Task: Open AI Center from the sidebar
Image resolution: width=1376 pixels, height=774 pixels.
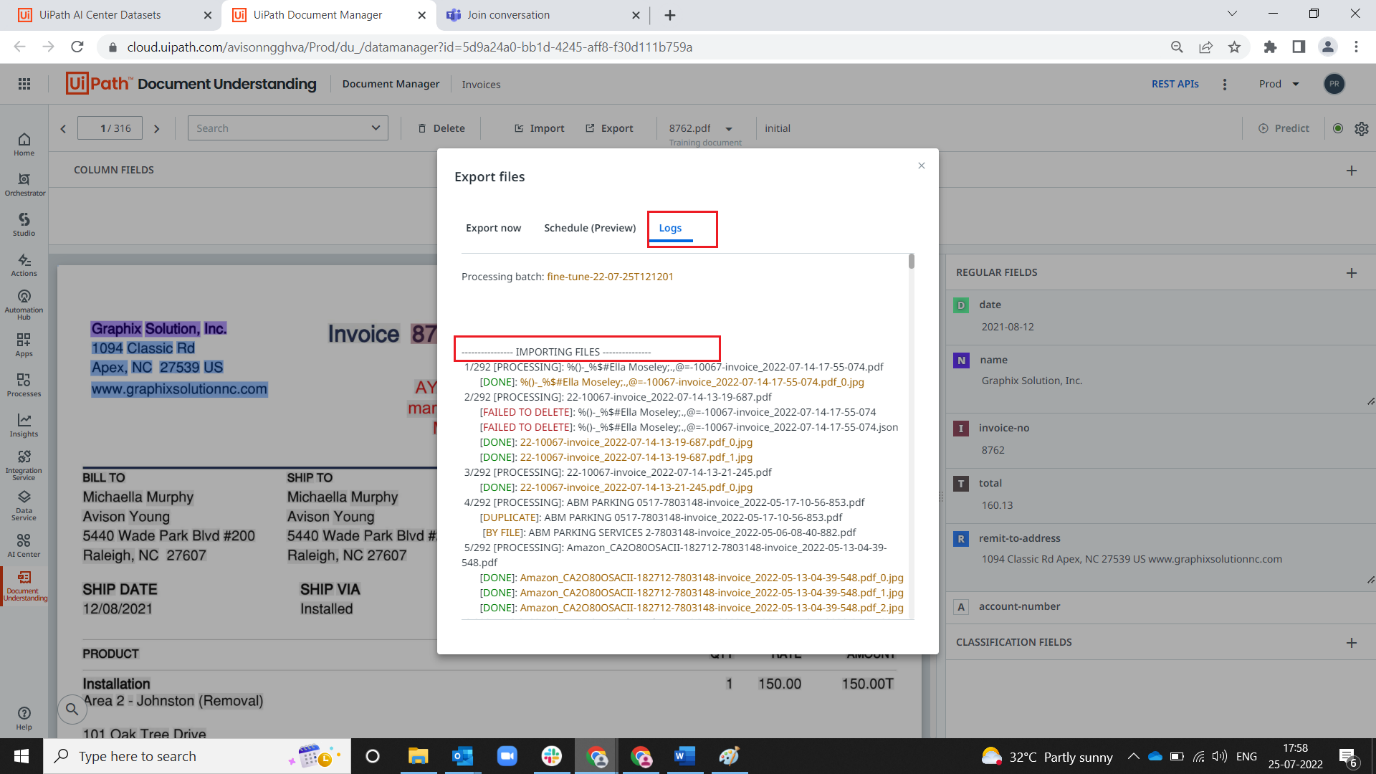Action: (x=24, y=545)
